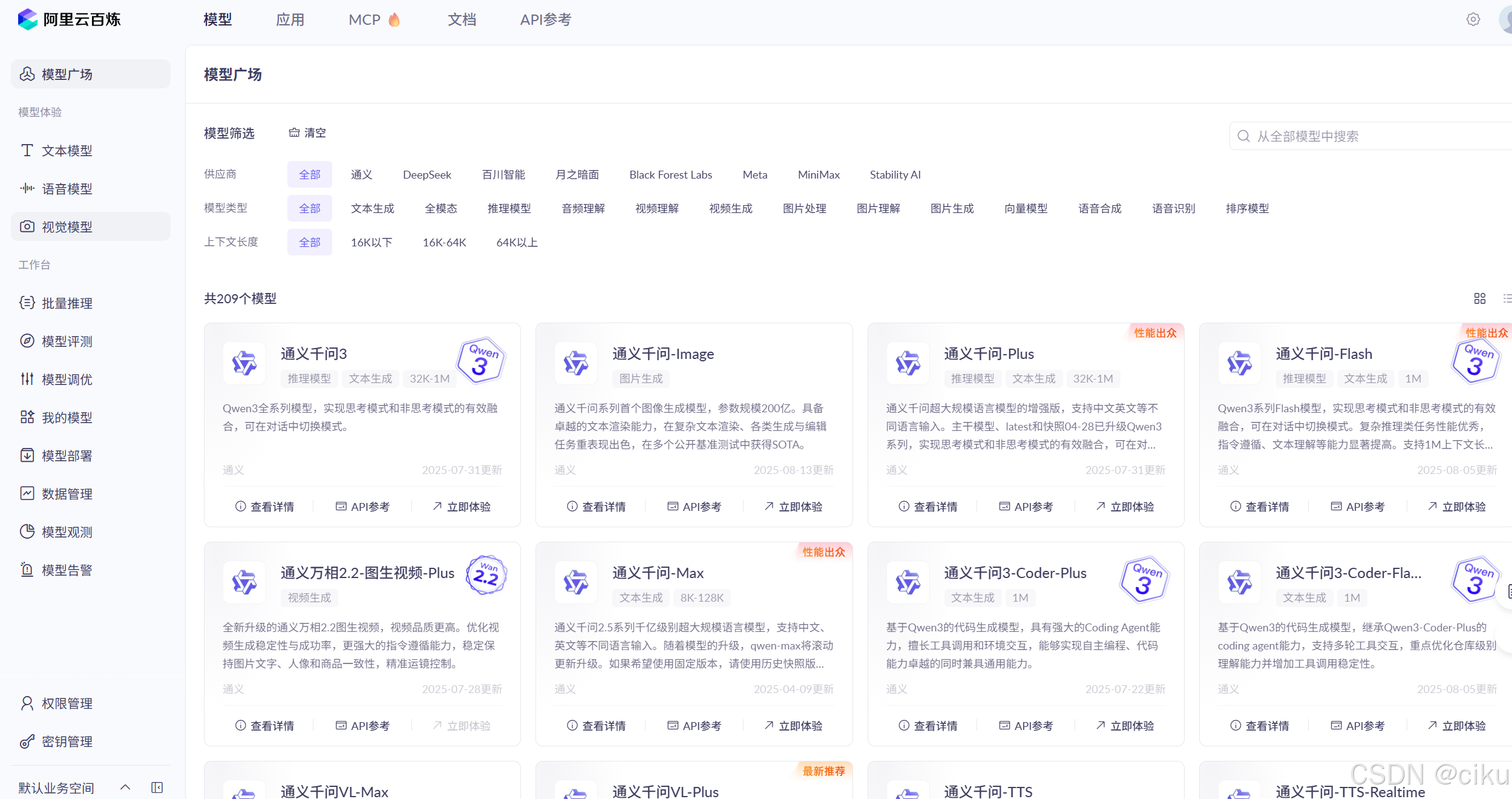Click Wan 2.2 badge on 通义万相2.2 card

486,575
